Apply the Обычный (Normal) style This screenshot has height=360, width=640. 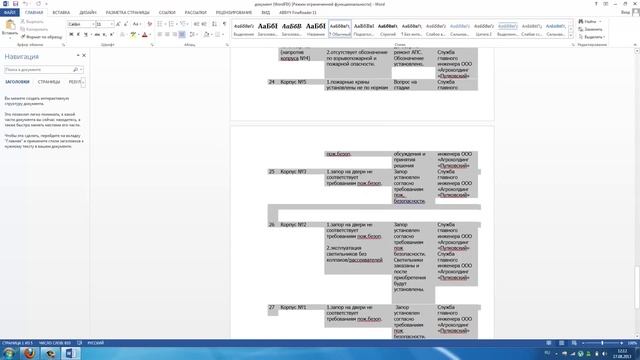[340, 29]
